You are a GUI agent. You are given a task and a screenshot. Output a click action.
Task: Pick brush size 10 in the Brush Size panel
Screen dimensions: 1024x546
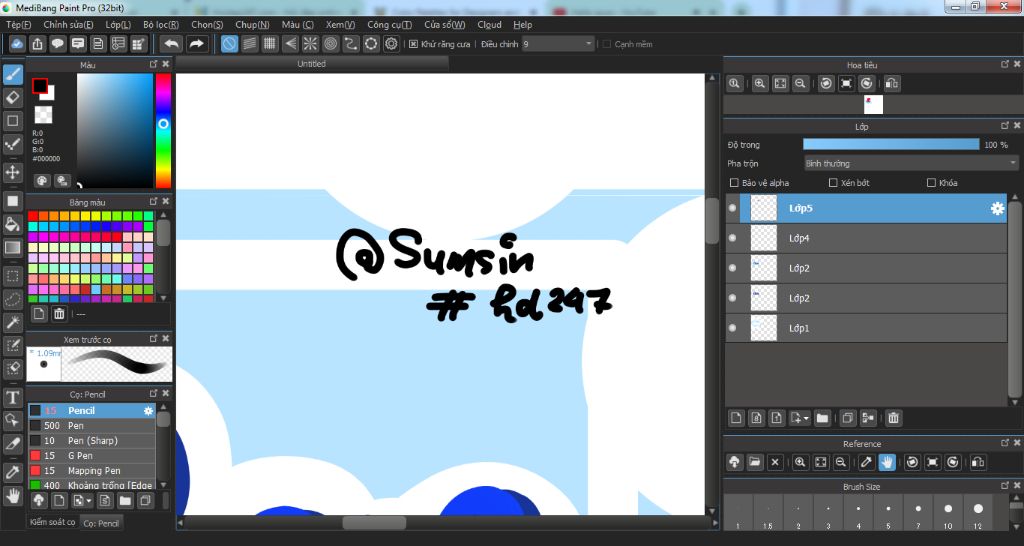[948, 513]
